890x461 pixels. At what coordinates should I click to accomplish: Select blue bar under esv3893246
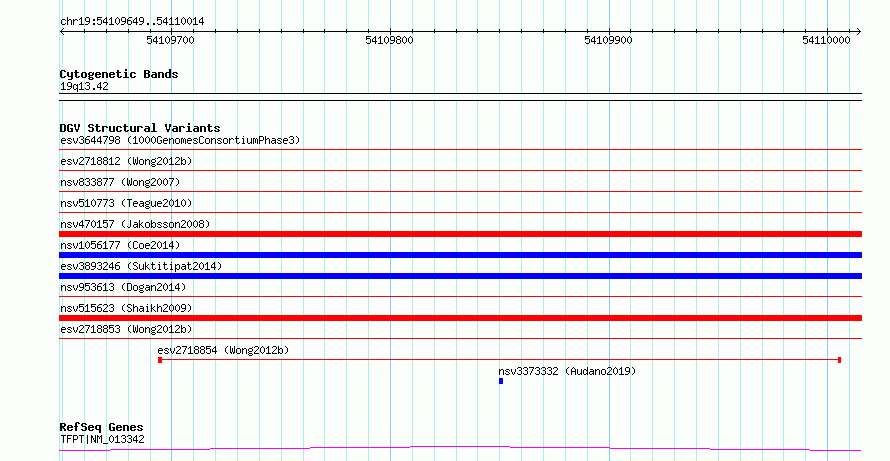460,276
